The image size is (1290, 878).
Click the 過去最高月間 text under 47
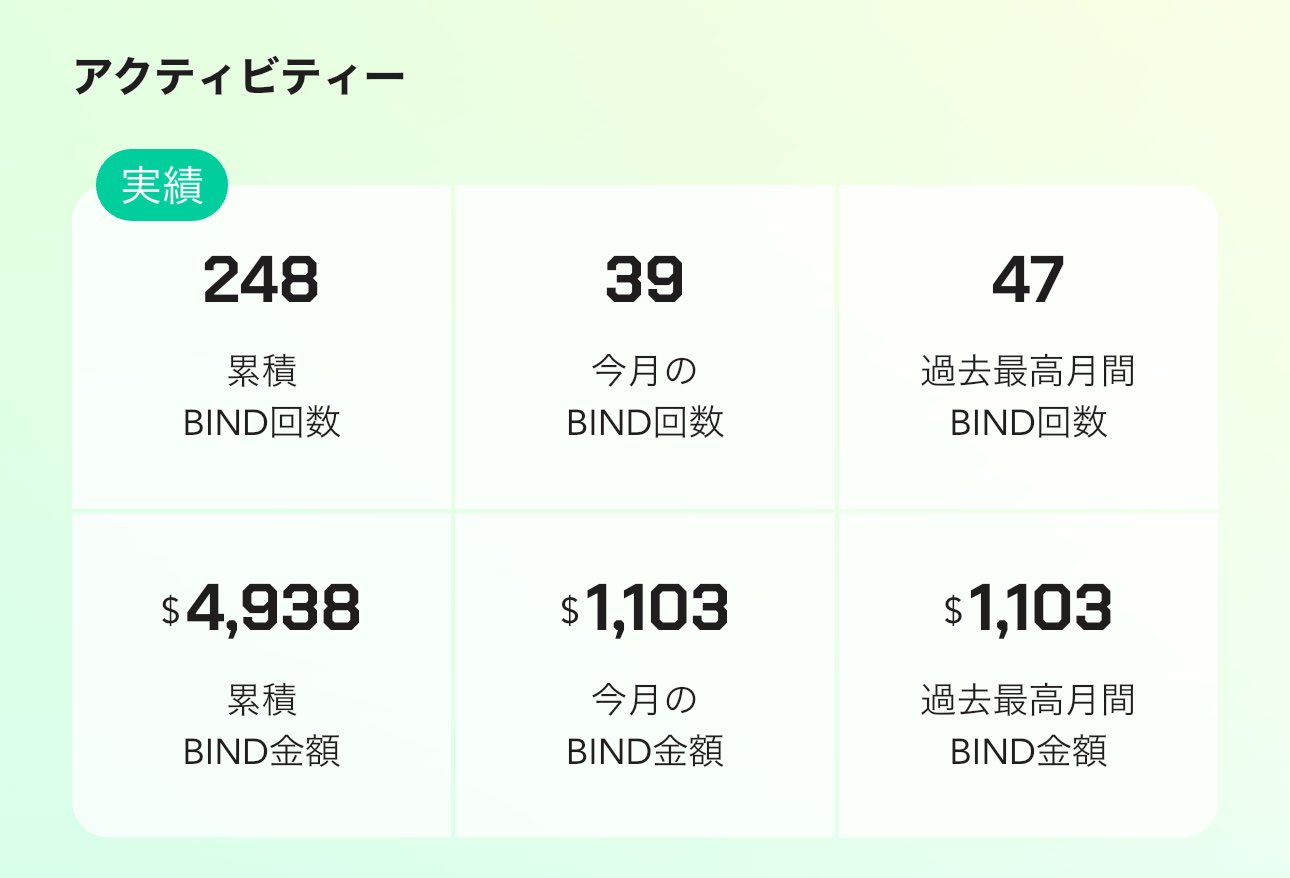click(x=1028, y=372)
